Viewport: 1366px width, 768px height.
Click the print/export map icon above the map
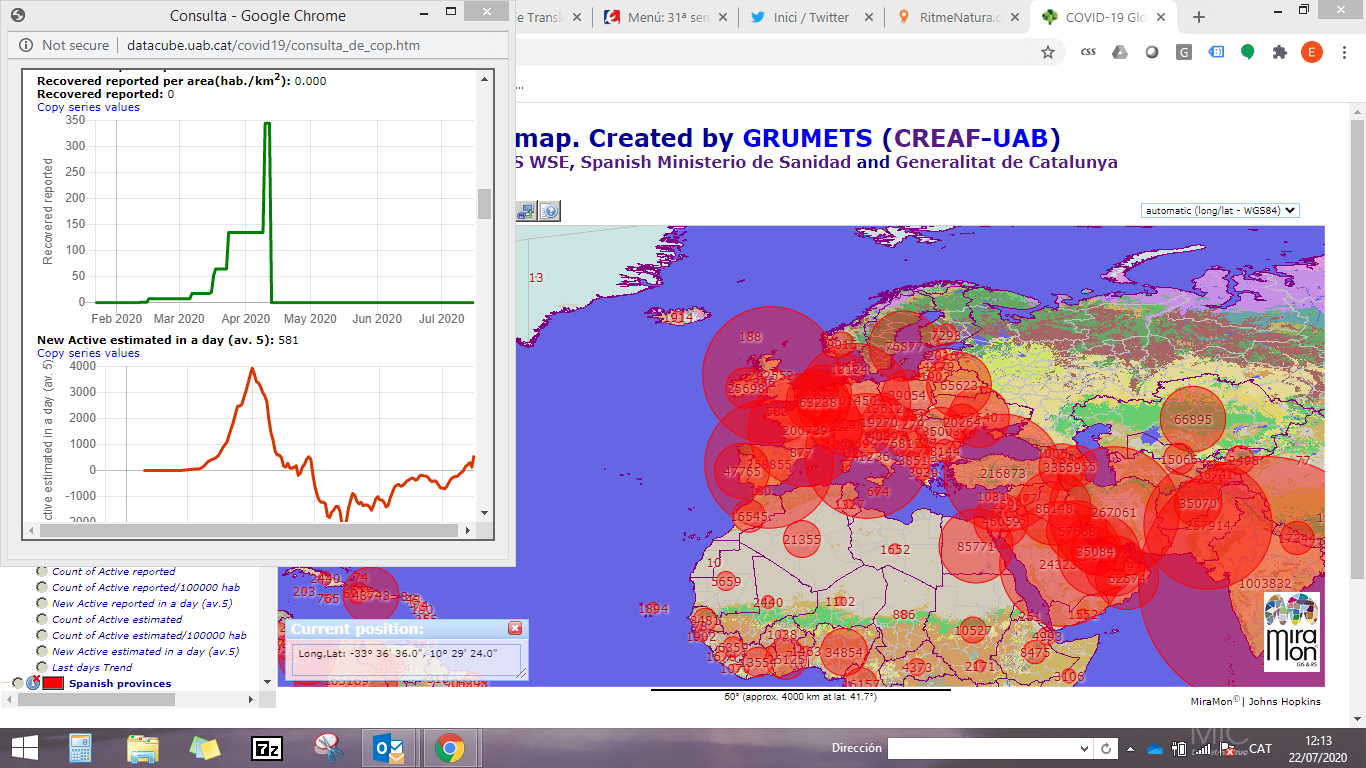[524, 211]
